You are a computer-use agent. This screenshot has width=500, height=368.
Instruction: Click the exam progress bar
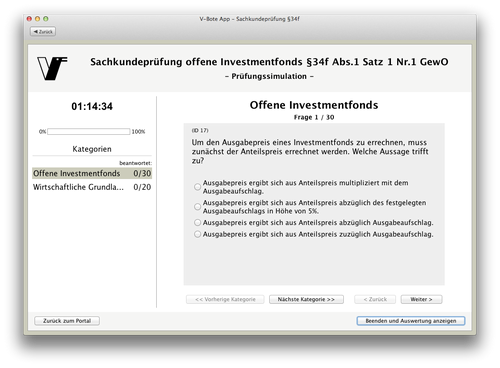click(89, 132)
